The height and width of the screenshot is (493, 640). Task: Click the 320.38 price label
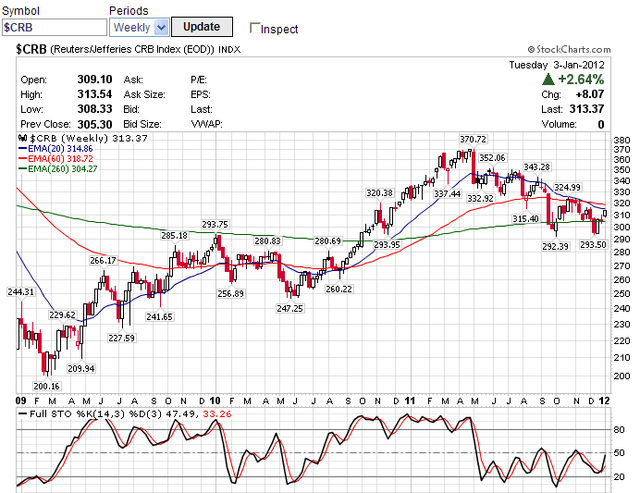[x=379, y=193]
